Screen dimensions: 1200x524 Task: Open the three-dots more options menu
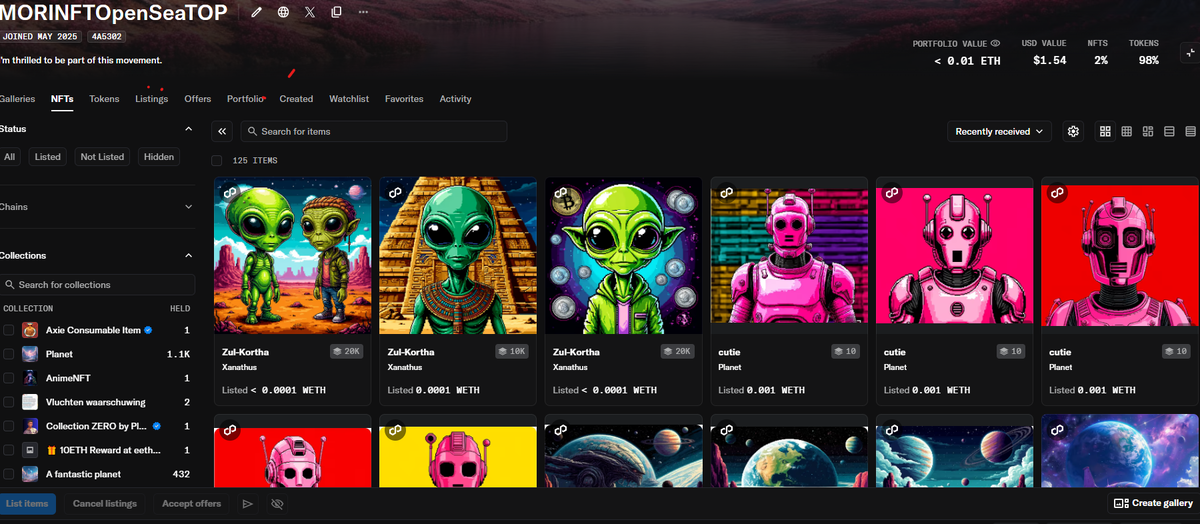(362, 12)
